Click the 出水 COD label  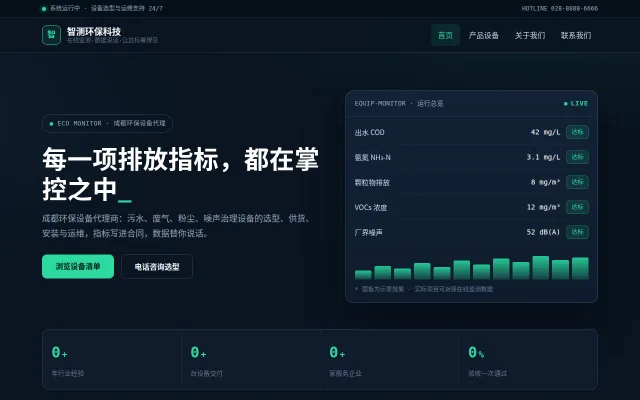click(x=369, y=132)
